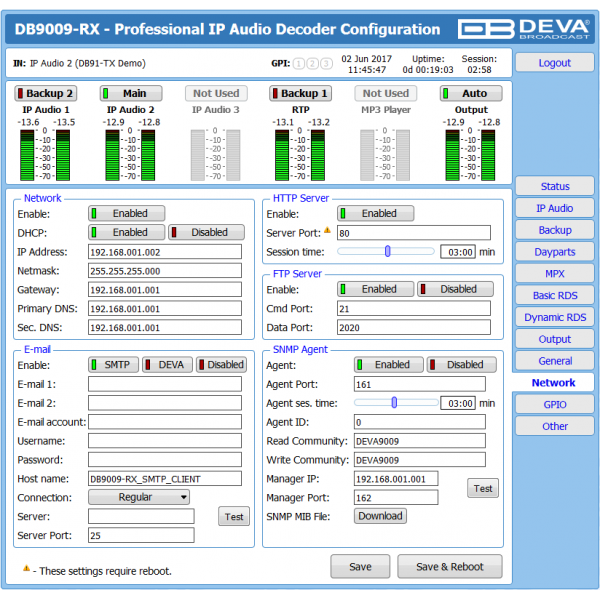Click the Server Port reboot warning icon

(x=327, y=230)
